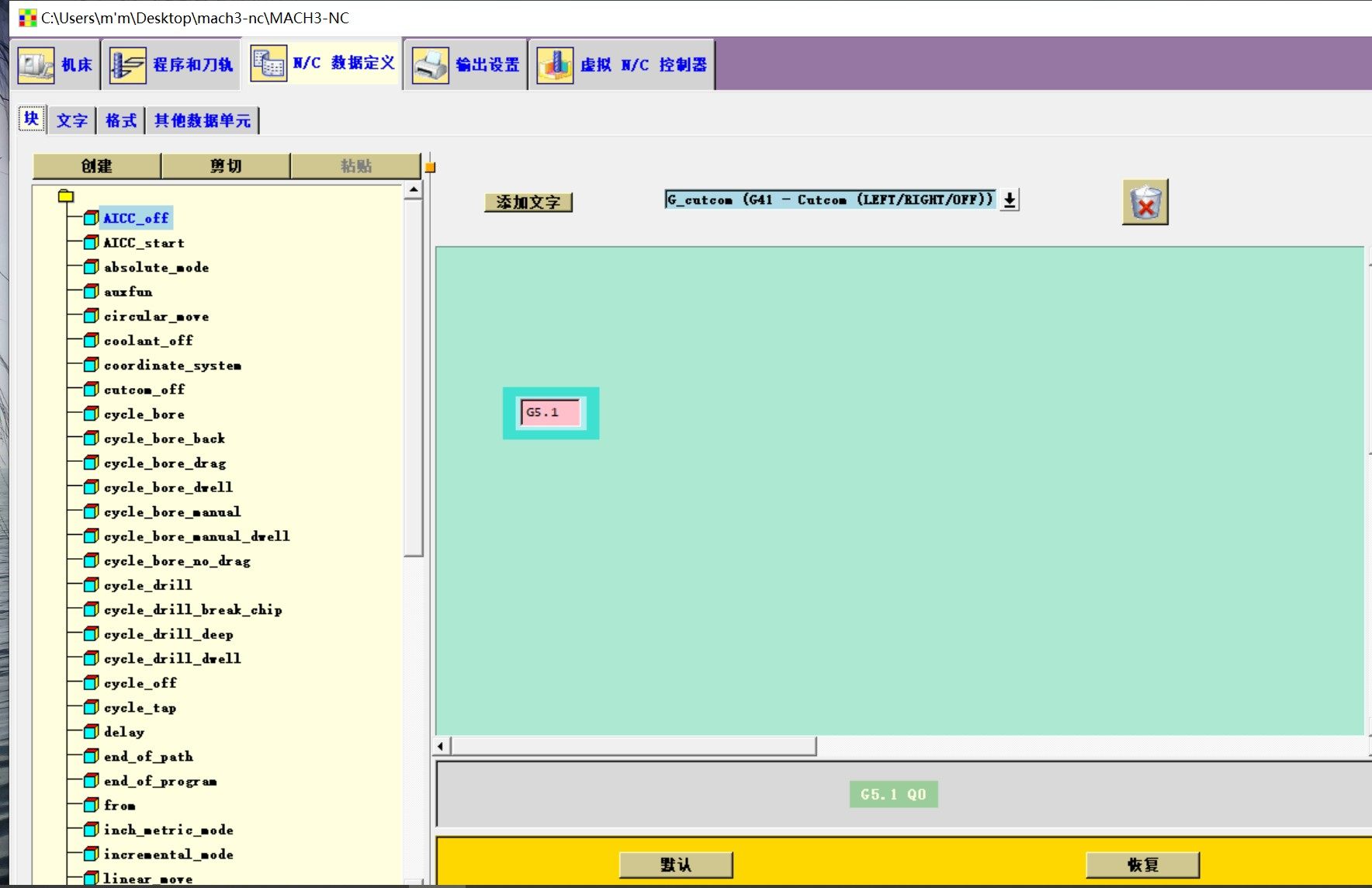Click the 剪切 button
Viewport: 1372px width, 888px height.
226,166
